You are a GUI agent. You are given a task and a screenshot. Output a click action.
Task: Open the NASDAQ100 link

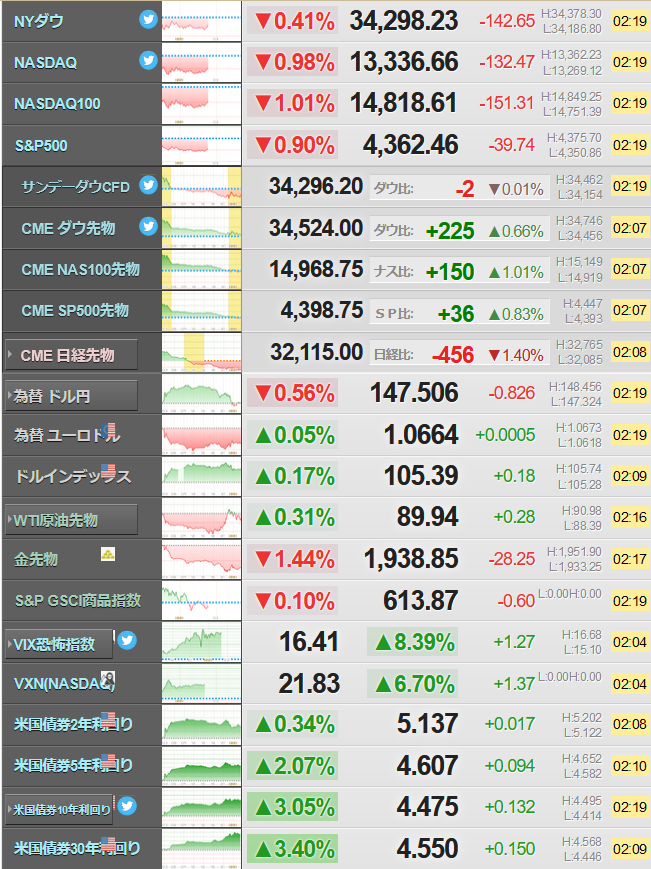57,104
